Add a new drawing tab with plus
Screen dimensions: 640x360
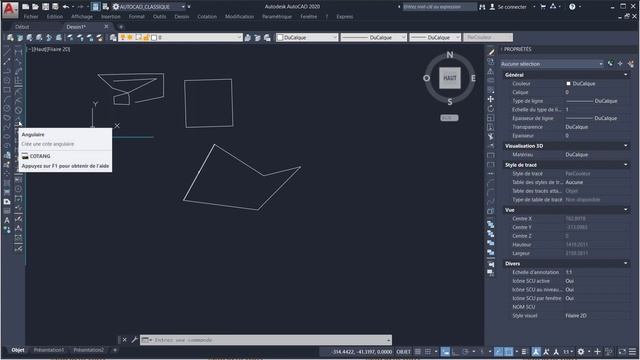click(x=121, y=27)
